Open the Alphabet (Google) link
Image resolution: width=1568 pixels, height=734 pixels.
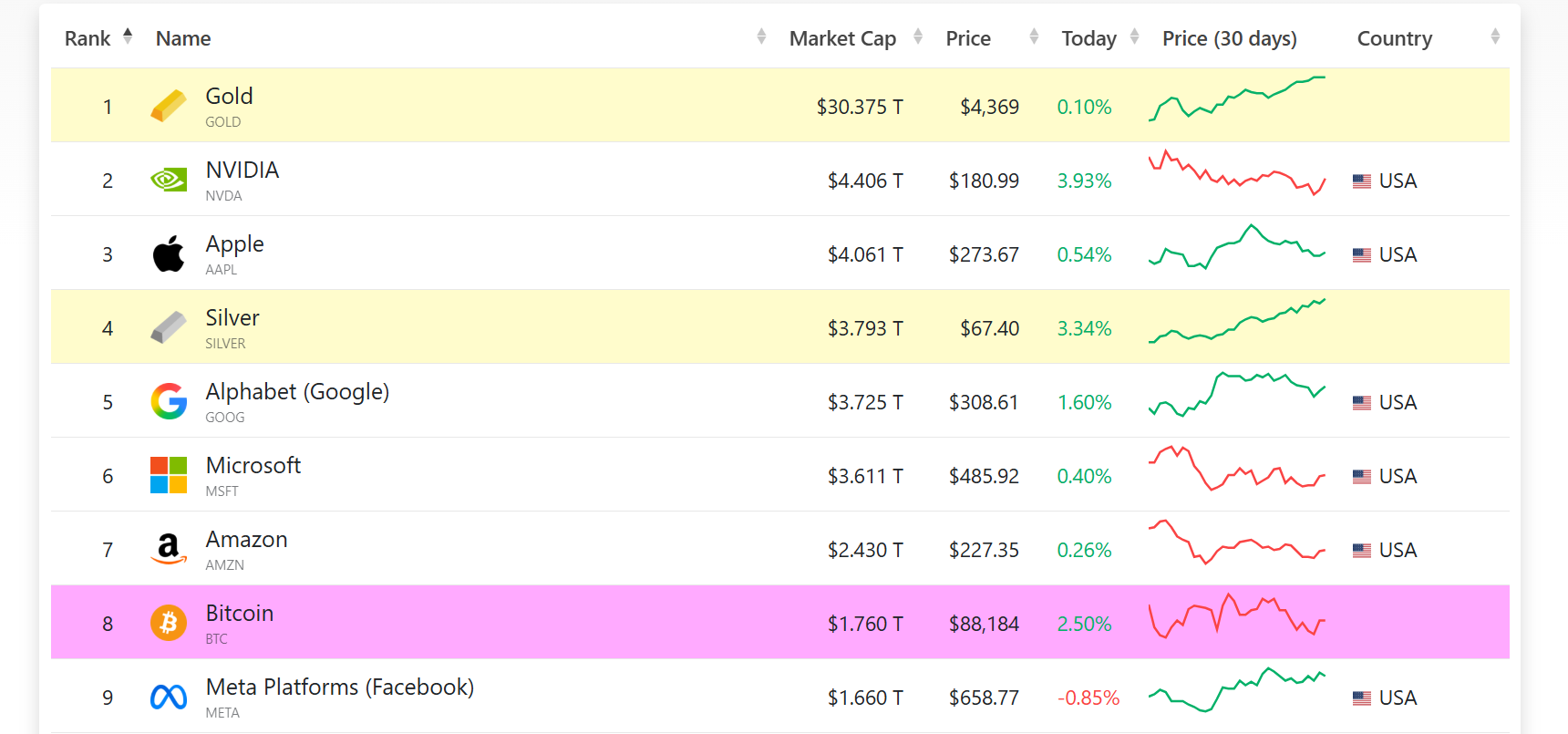tap(297, 392)
